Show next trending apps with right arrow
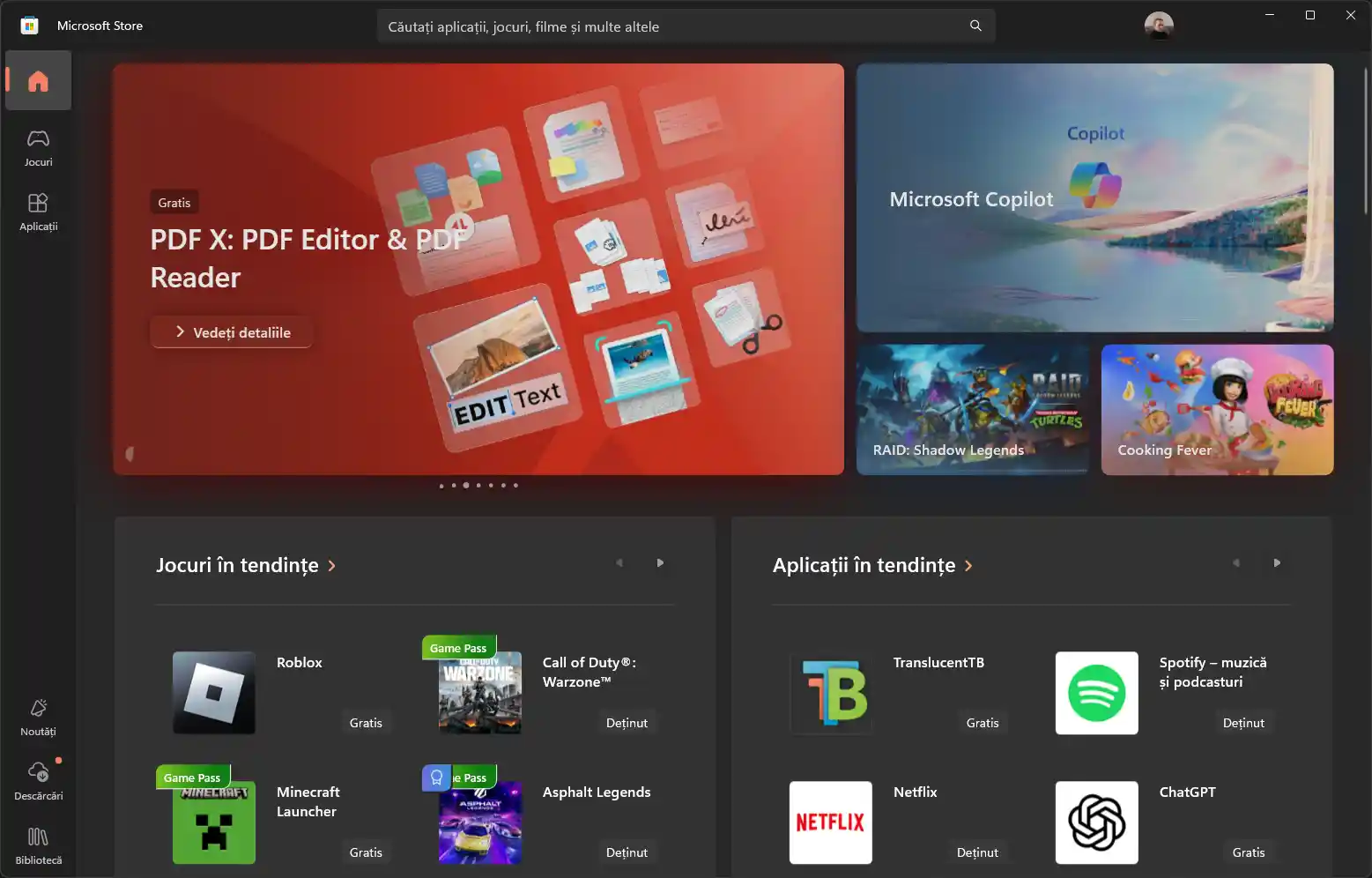This screenshot has width=1372, height=878. [x=1277, y=563]
